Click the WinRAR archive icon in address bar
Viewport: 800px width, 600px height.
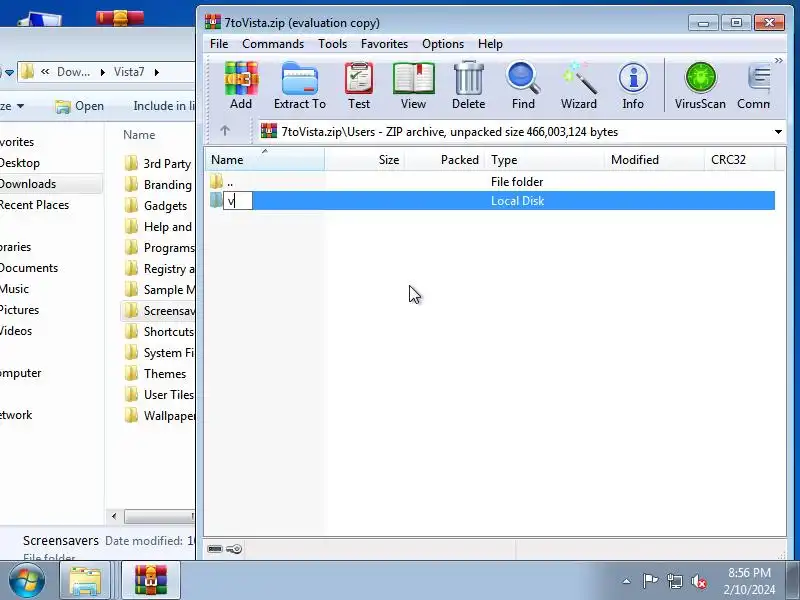(269, 131)
